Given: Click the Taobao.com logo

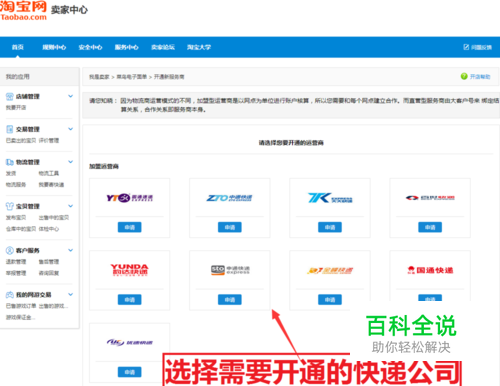Looking at the screenshot, I should pyautogui.click(x=23, y=10).
